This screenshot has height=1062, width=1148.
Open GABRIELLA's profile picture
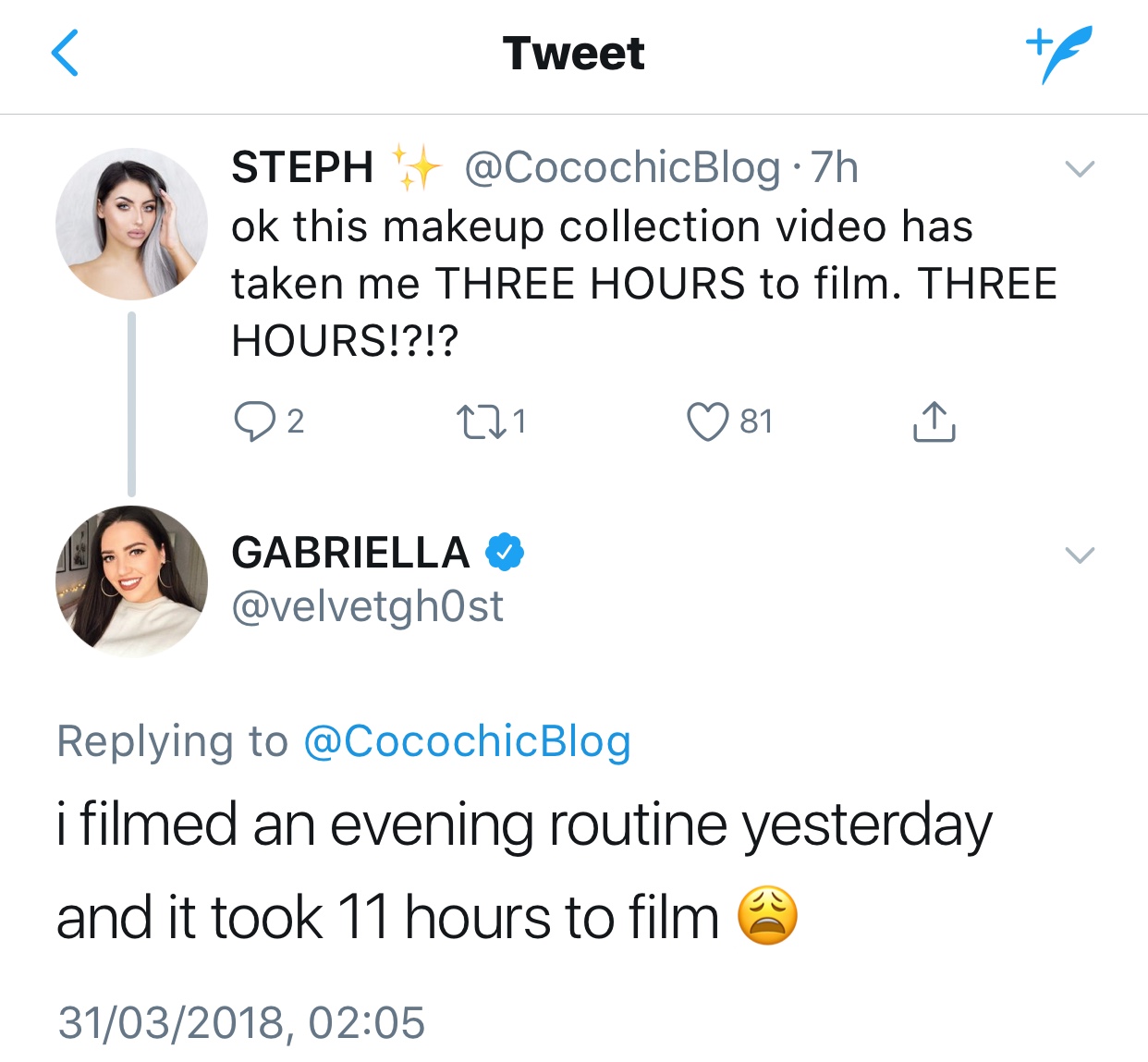131,581
